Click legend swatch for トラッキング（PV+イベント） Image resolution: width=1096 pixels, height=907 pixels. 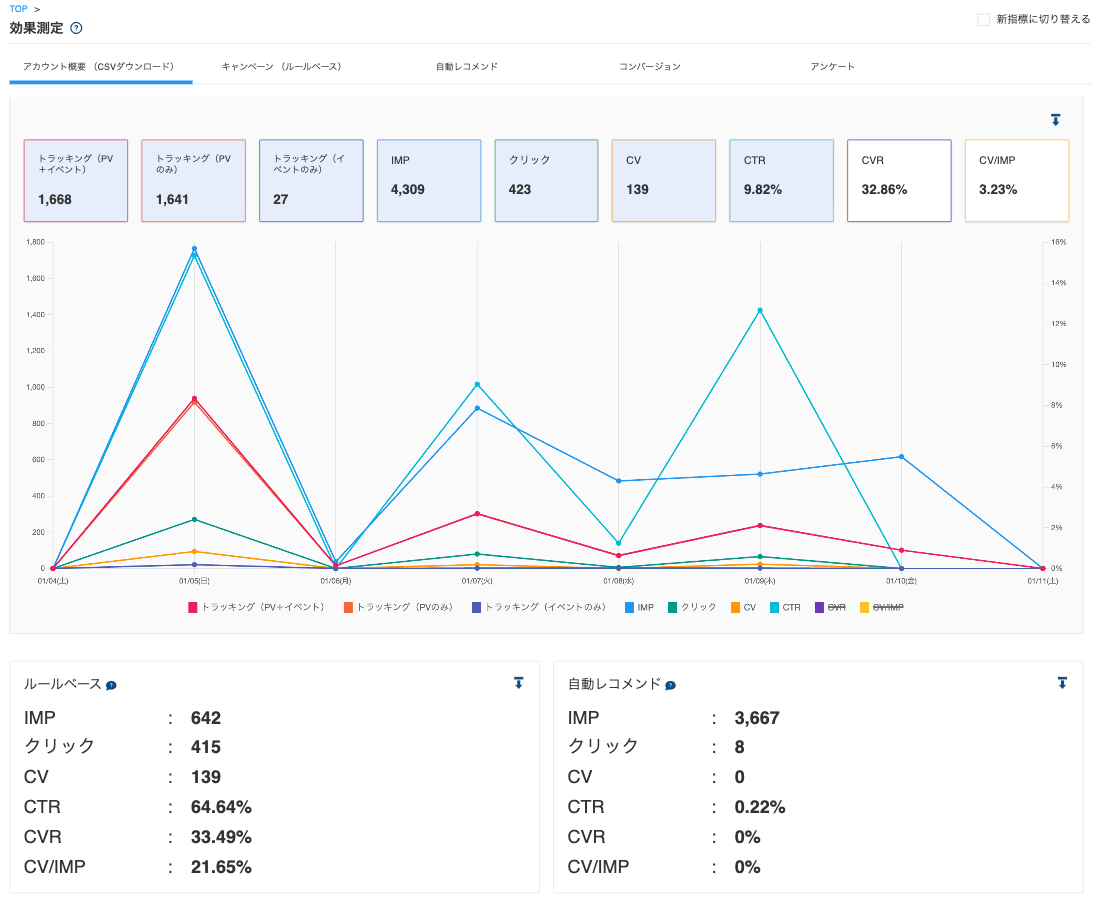point(193,607)
